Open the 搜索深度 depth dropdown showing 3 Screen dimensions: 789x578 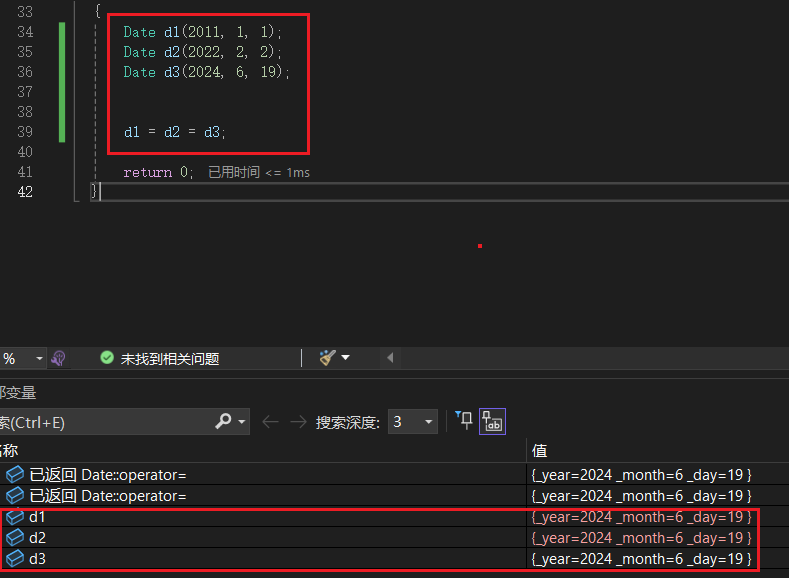413,422
